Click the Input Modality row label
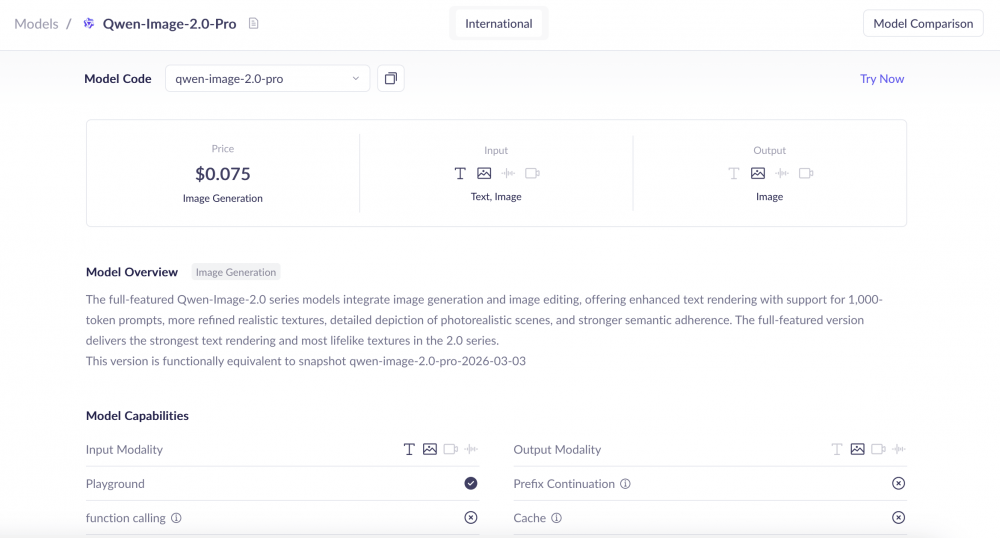Viewport: 1000px width, 538px height. point(124,449)
